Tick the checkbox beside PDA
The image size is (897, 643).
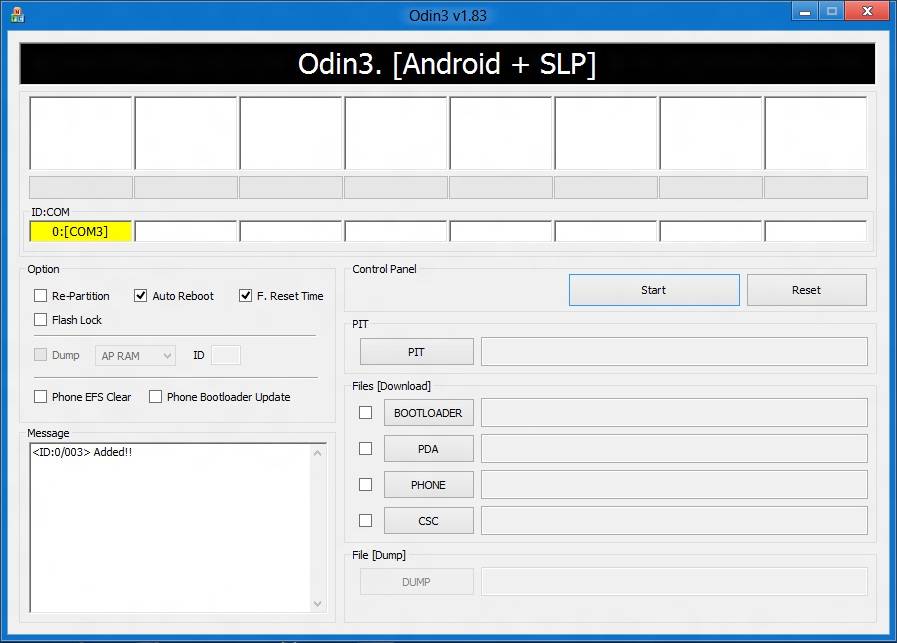click(366, 448)
